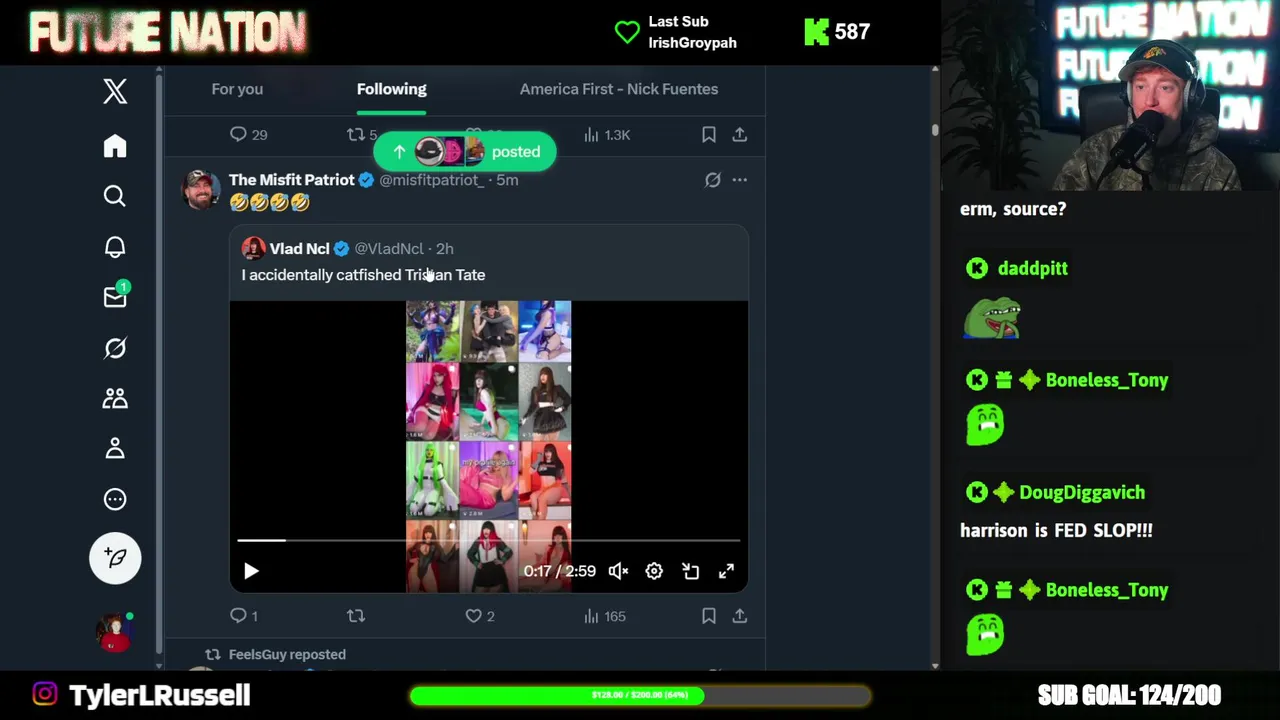The width and height of the screenshot is (1280, 720).
Task: Select the Following tab
Action: coord(392,89)
